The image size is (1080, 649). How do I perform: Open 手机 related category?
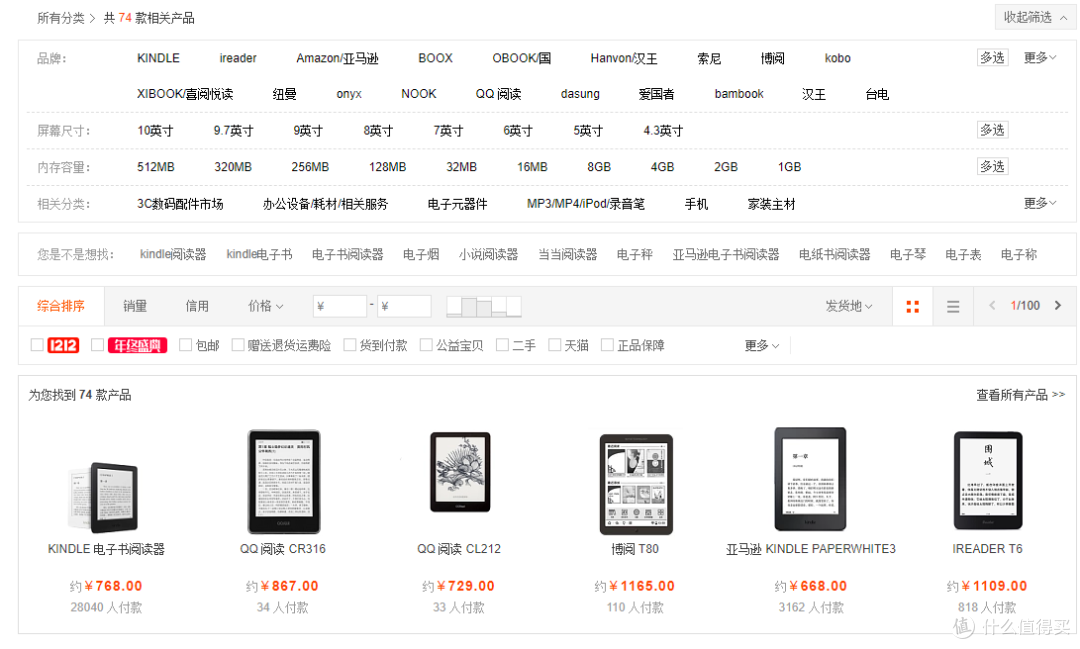point(696,204)
